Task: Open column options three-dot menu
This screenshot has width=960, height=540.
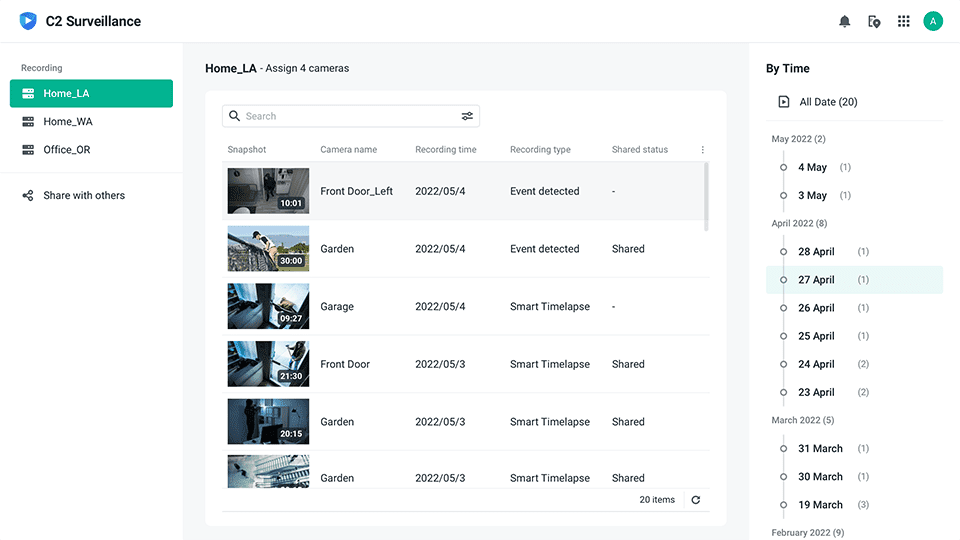Action: pos(703,150)
